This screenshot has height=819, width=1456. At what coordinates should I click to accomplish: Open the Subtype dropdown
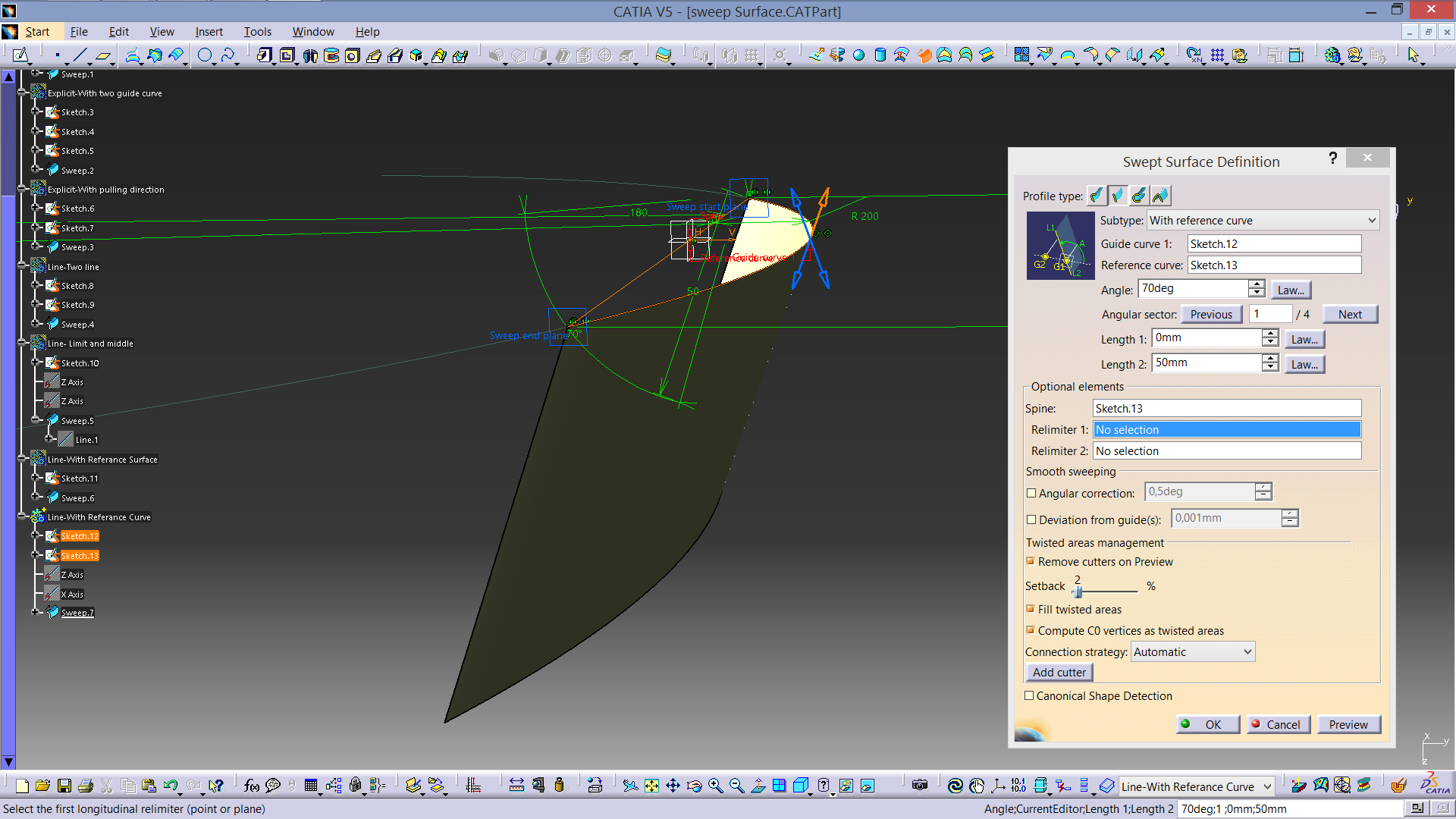click(x=1263, y=221)
